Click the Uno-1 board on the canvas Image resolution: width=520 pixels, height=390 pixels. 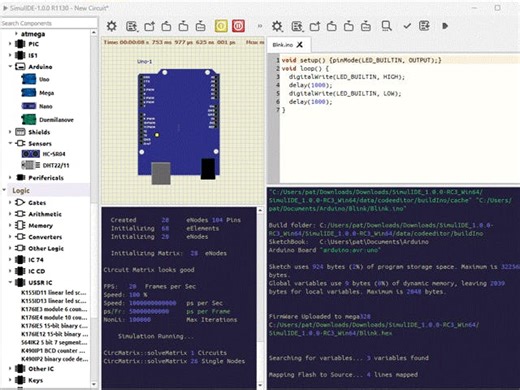point(179,127)
